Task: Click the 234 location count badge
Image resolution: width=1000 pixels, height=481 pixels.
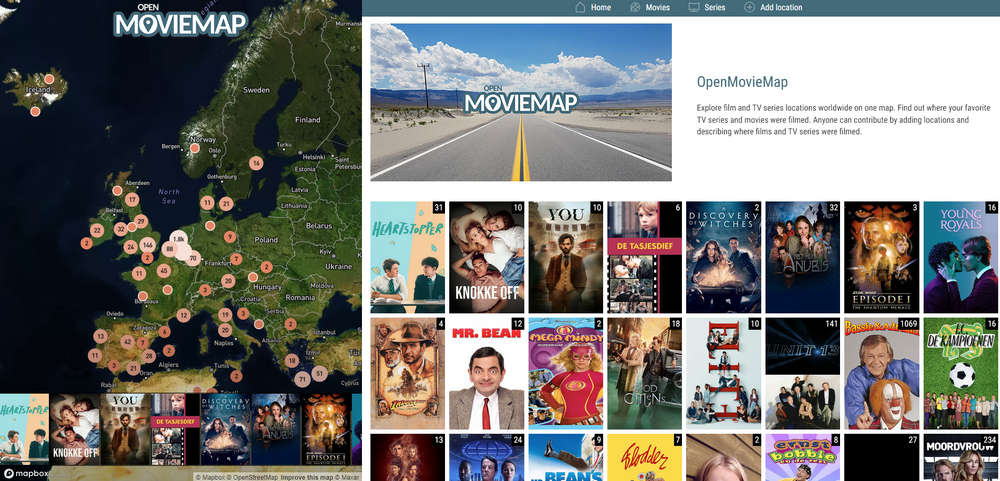Action: click(x=989, y=440)
